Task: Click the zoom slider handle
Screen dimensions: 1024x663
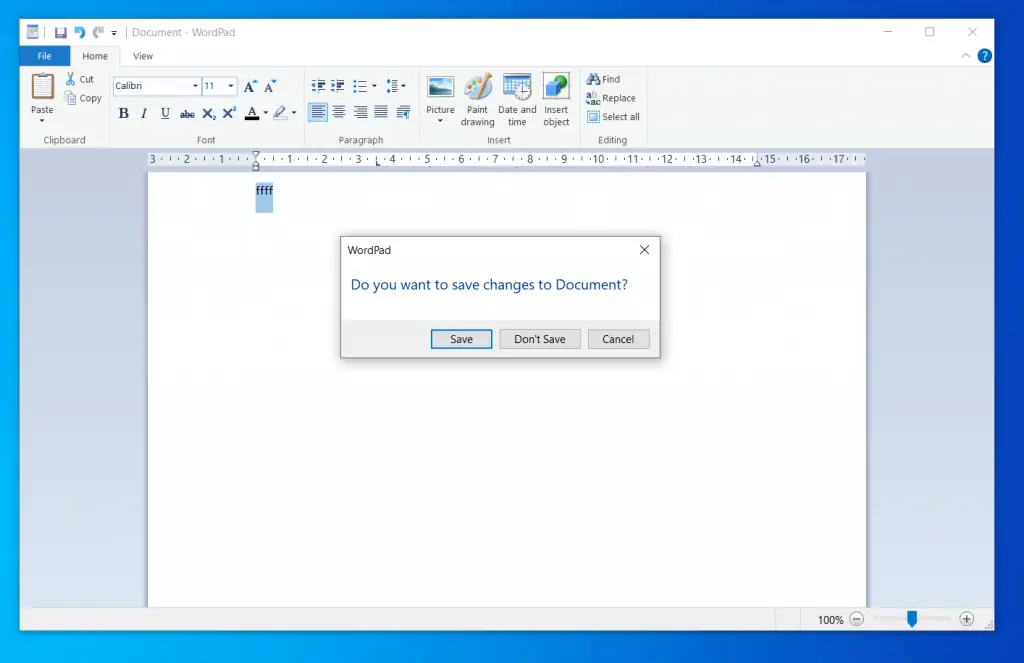Action: [x=911, y=619]
